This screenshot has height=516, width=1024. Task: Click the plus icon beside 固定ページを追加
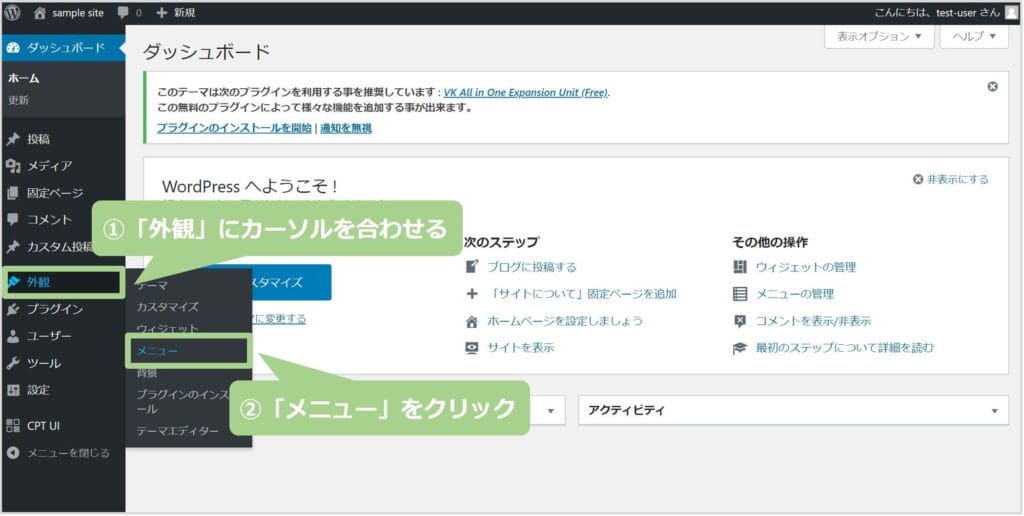472,294
